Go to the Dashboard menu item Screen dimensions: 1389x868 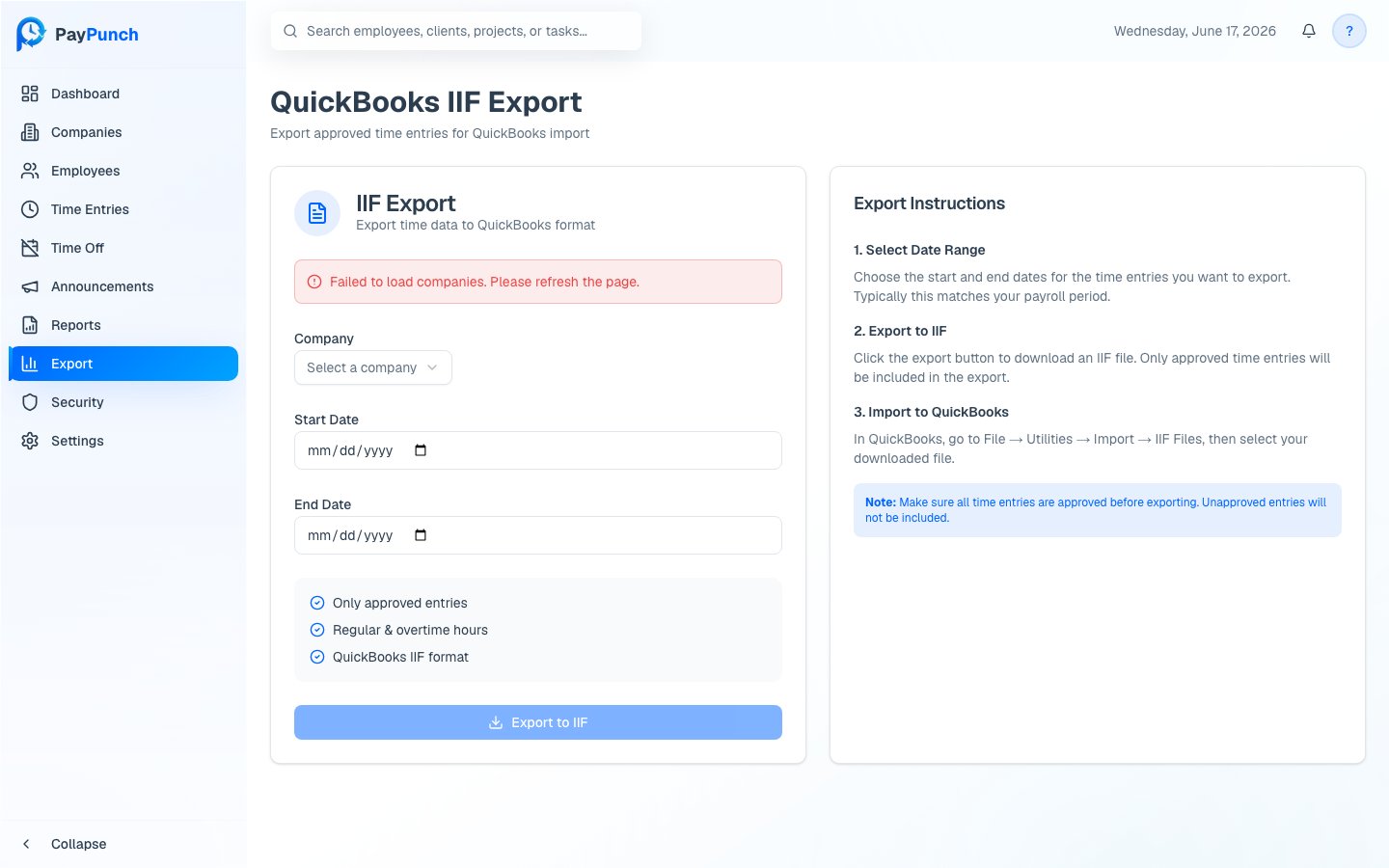123,94
